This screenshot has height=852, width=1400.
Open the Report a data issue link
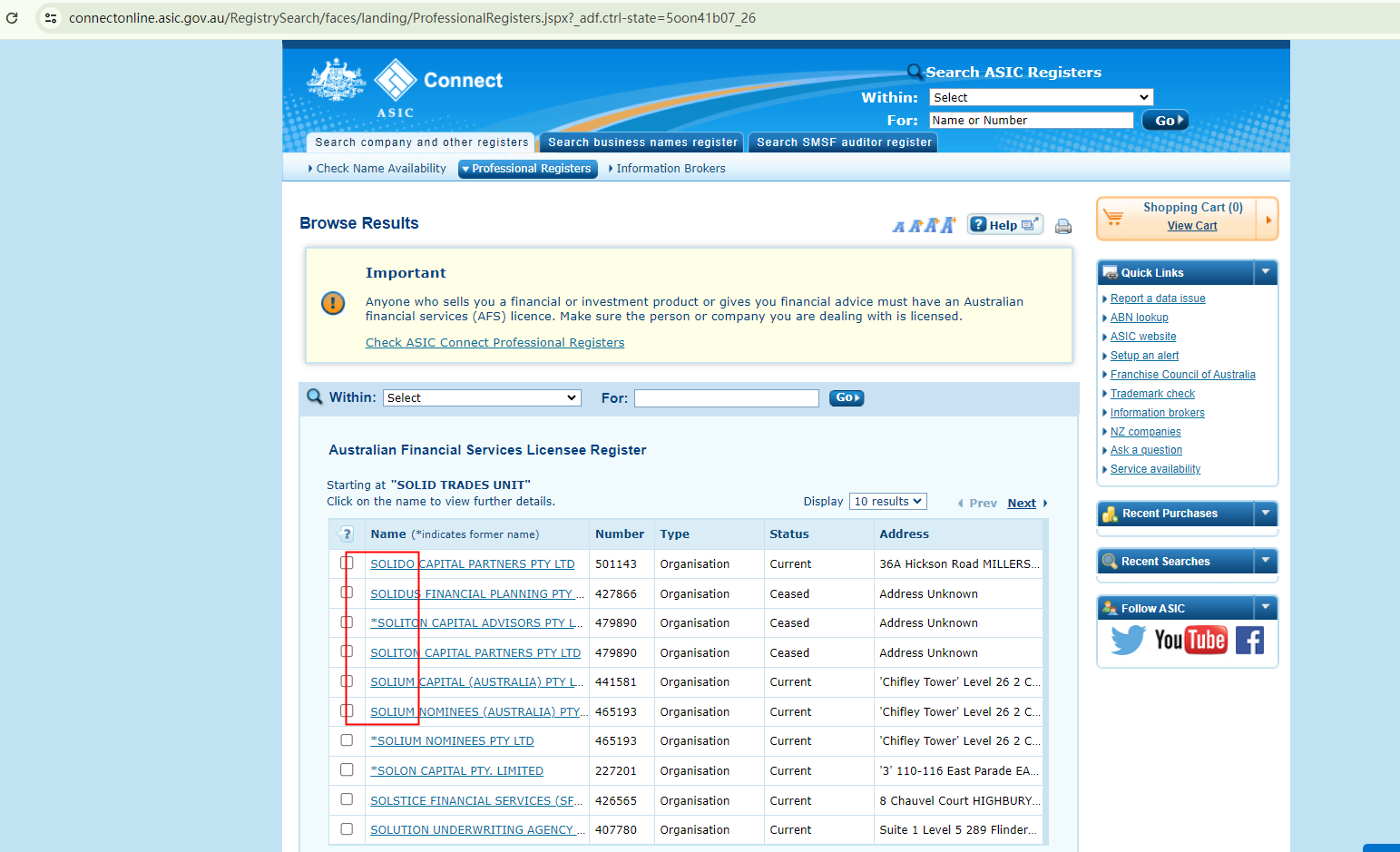(1158, 299)
